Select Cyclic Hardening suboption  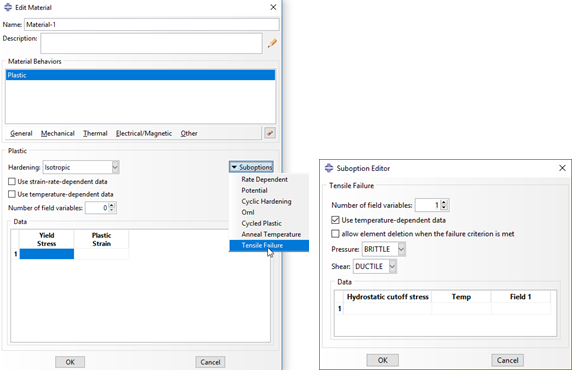[269, 201]
